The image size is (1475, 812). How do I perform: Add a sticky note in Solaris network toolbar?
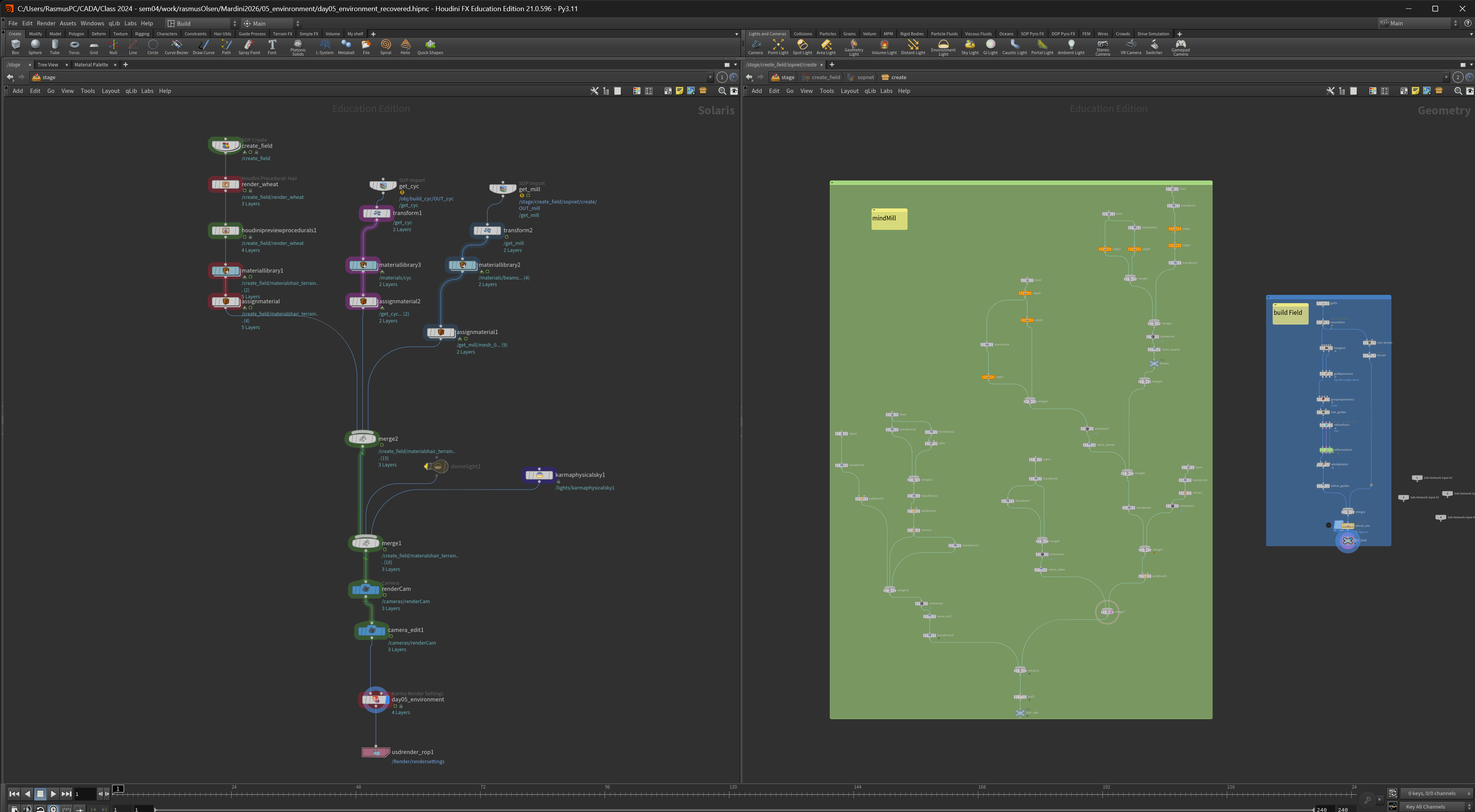(679, 91)
